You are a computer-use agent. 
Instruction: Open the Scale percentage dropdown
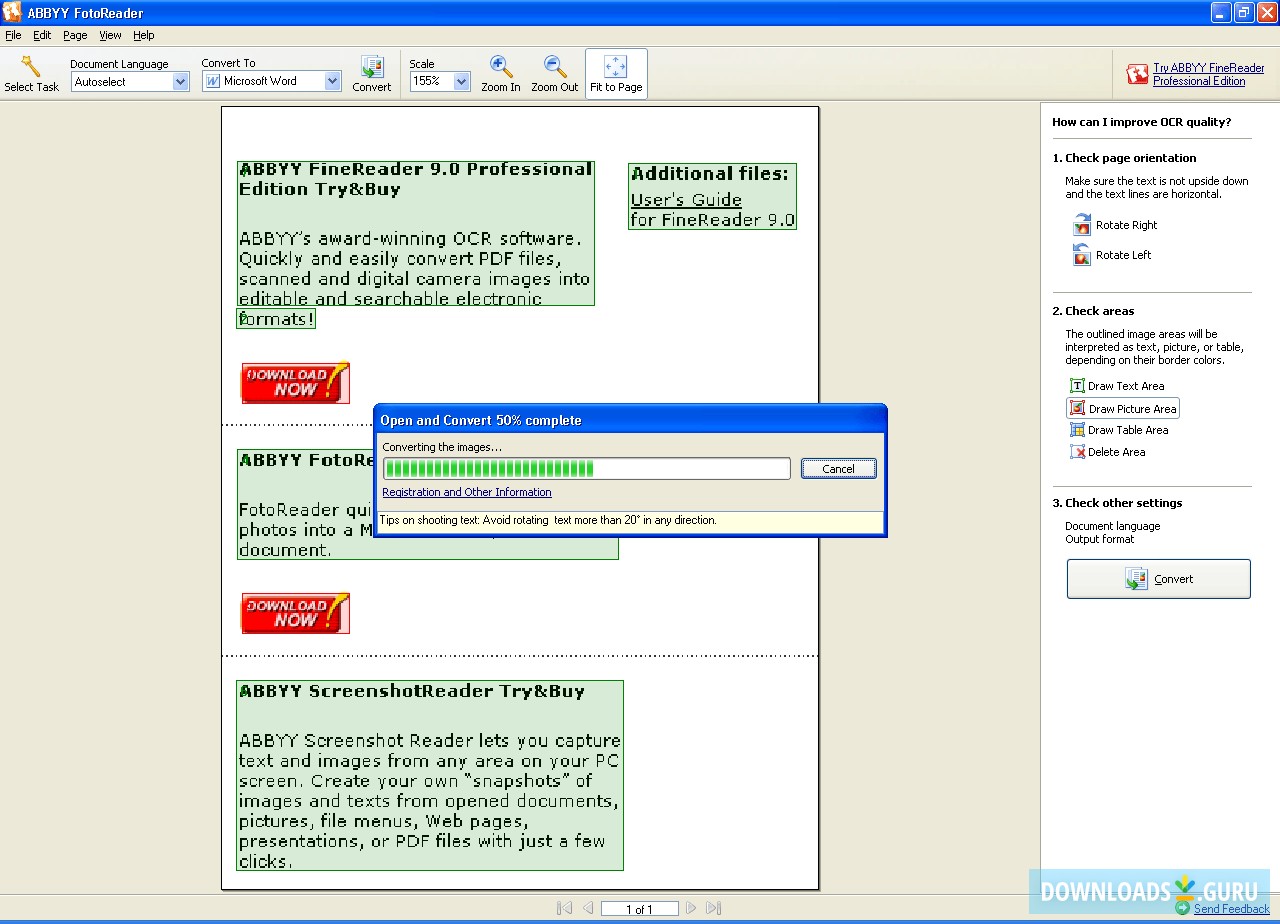462,82
